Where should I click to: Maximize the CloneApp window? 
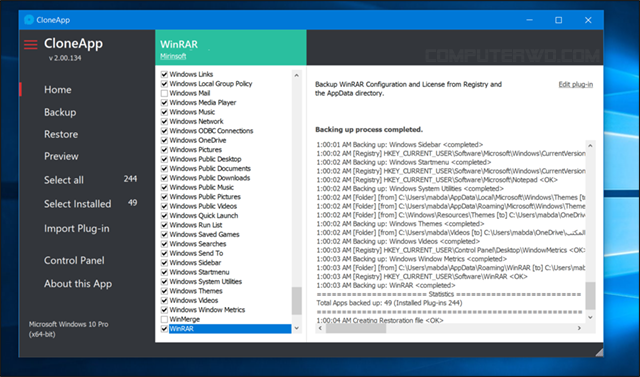(x=559, y=20)
